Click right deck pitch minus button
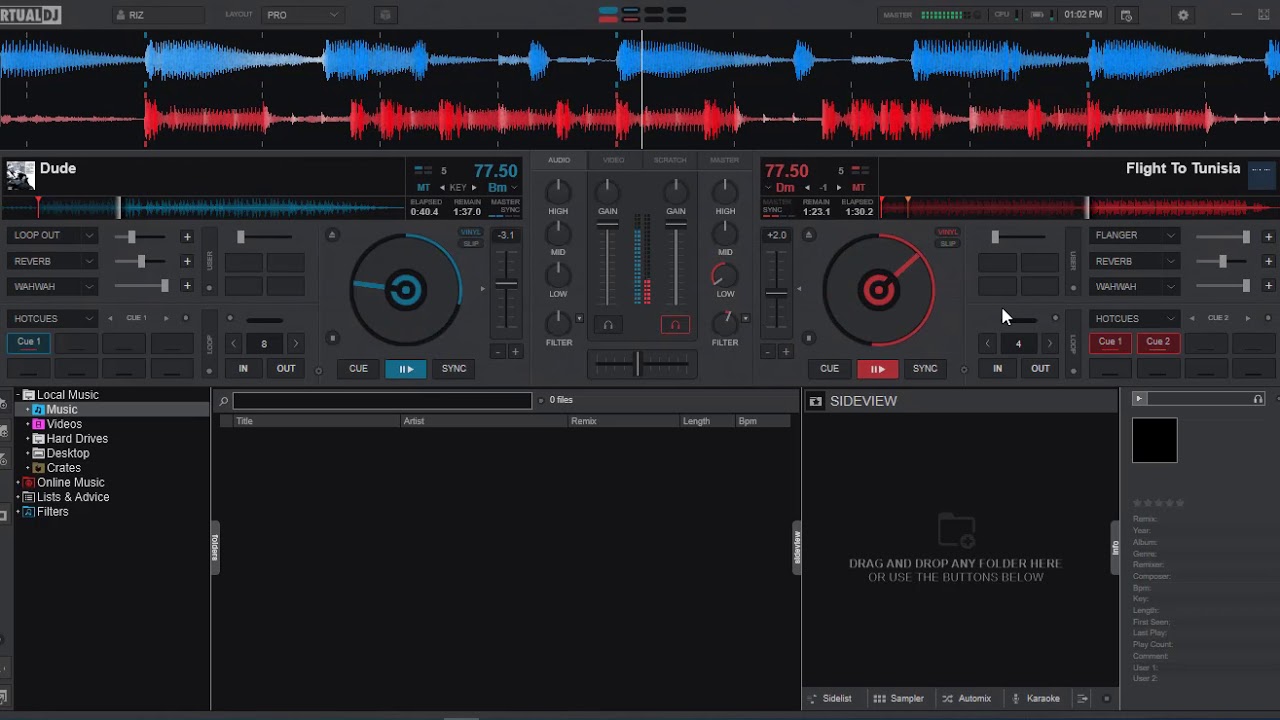Image resolution: width=1280 pixels, height=720 pixels. point(769,352)
